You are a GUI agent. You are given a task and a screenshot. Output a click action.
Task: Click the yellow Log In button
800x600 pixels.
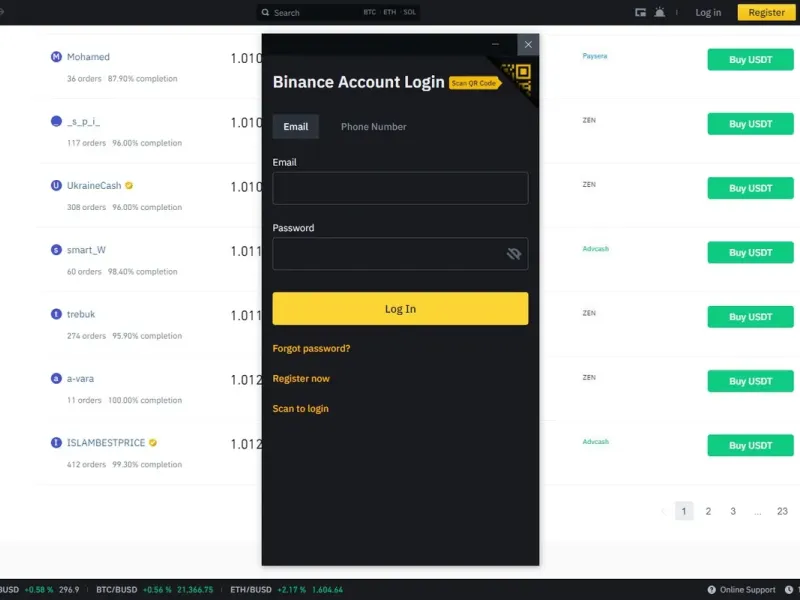pyautogui.click(x=400, y=309)
